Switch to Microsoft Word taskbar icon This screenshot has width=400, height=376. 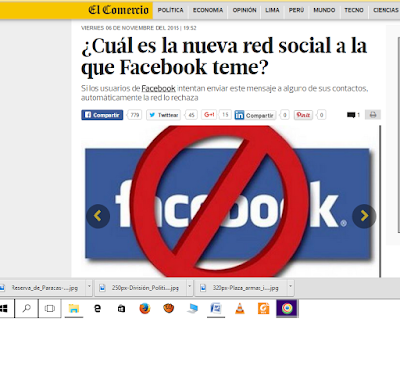tap(216, 309)
